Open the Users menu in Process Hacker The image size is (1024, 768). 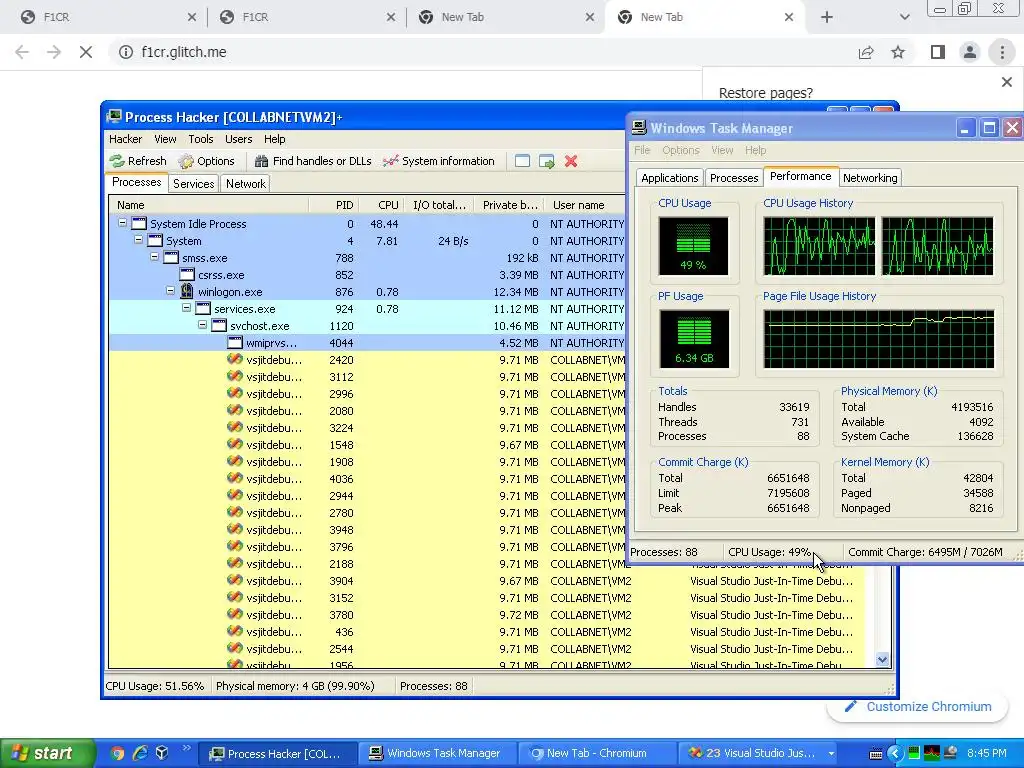pos(238,139)
